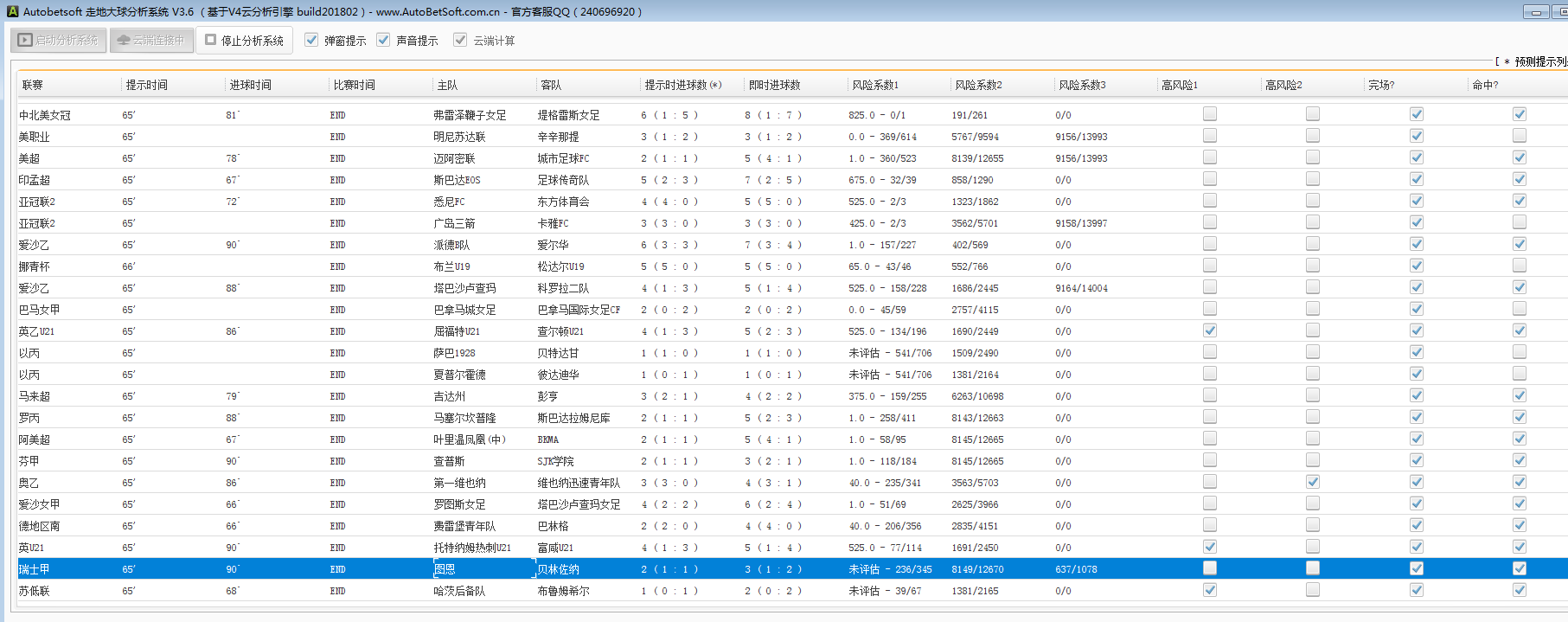Viewport: 1568px width, 622px height.
Task: Click the Autobetsoft app icon in title bar
Action: coord(12,11)
